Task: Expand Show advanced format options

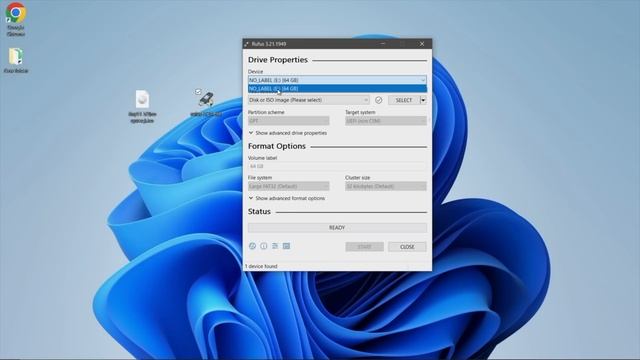Action: (x=287, y=198)
